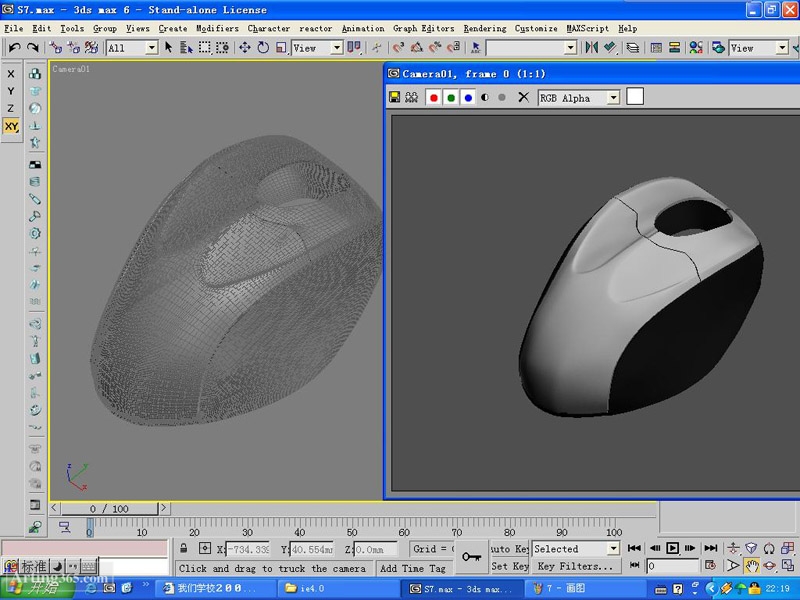
Task: Activate the Select Object arrow tool
Action: 169,48
